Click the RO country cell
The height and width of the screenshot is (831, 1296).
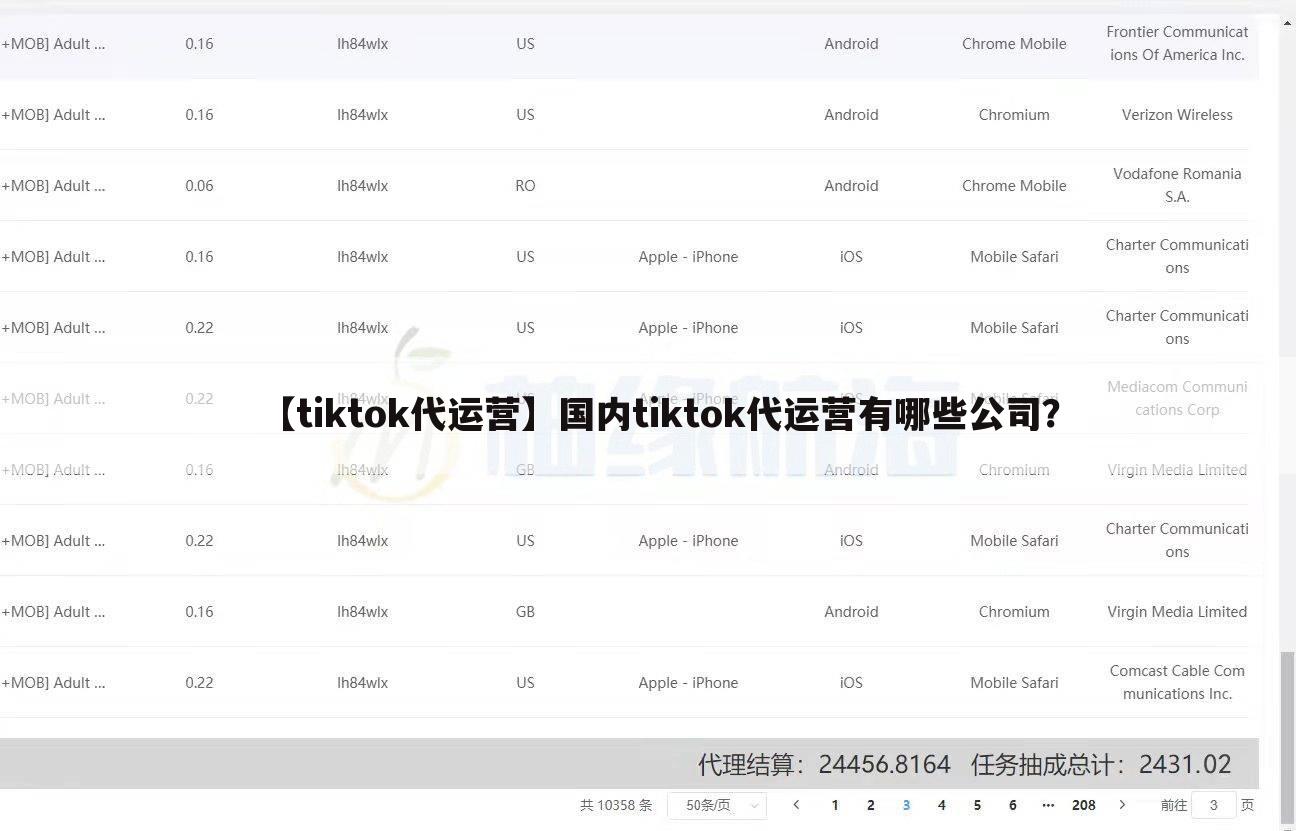coord(525,185)
